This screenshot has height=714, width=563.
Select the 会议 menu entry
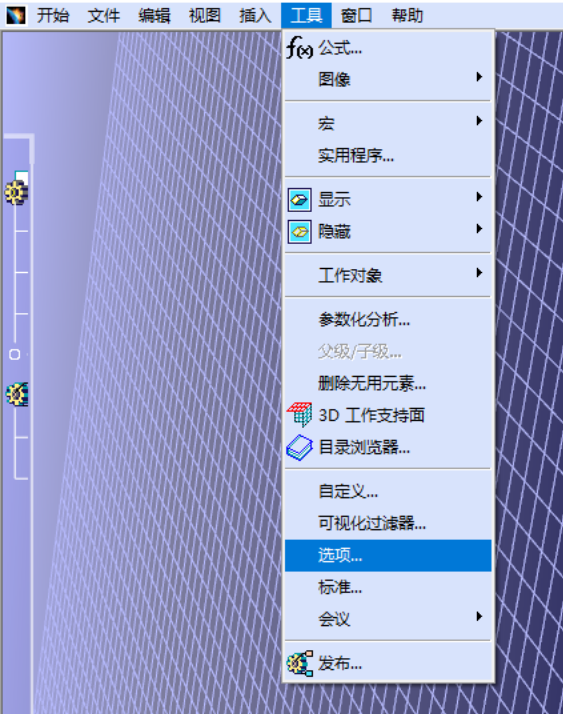tap(388, 619)
